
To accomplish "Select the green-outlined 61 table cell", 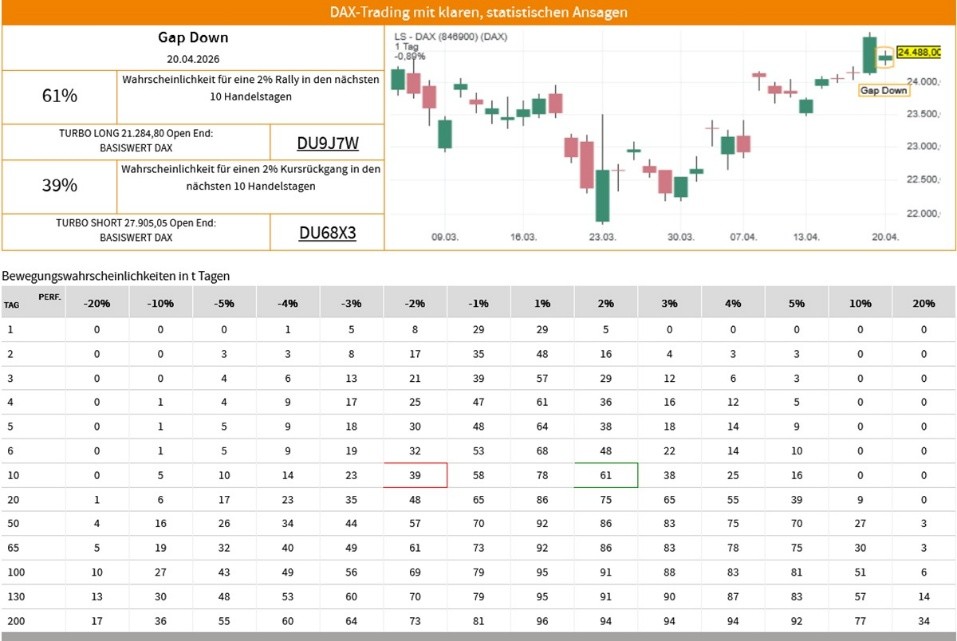I will point(606,475).
